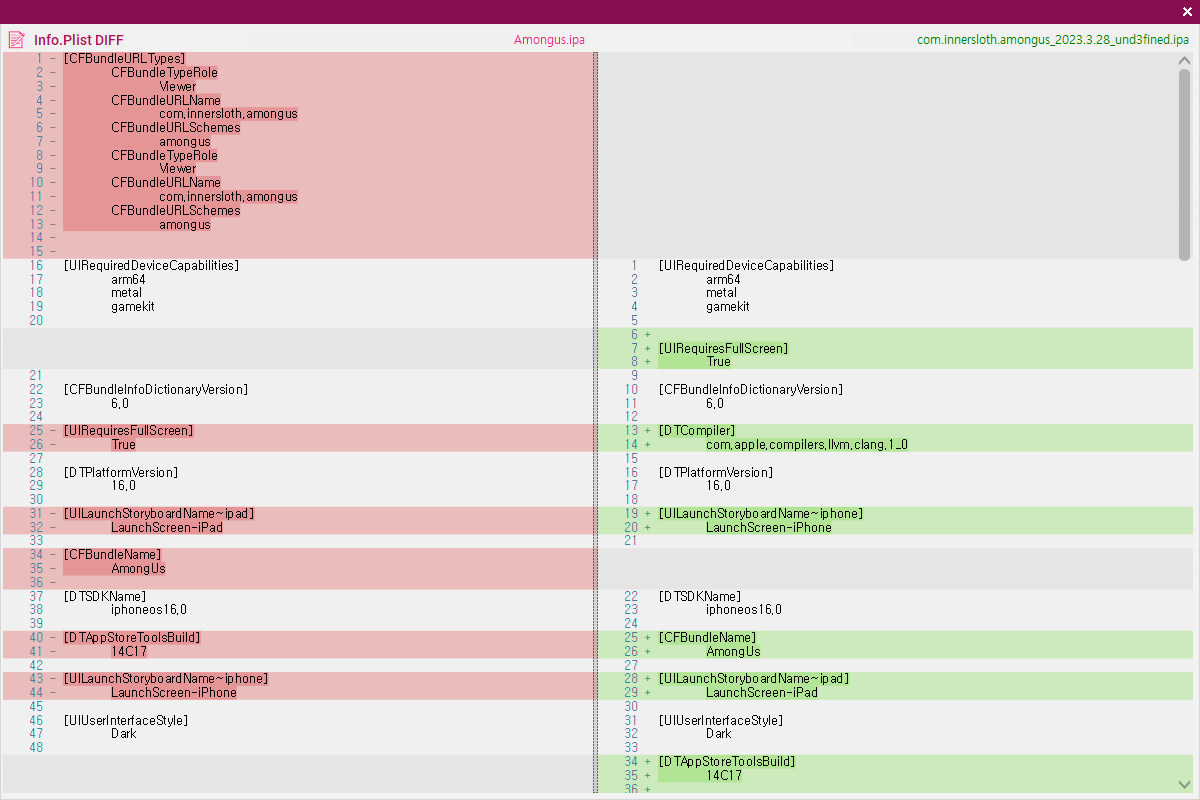The width and height of the screenshot is (1200, 800).
Task: Click the vertical scrollbar thumb
Action: click(x=1185, y=165)
